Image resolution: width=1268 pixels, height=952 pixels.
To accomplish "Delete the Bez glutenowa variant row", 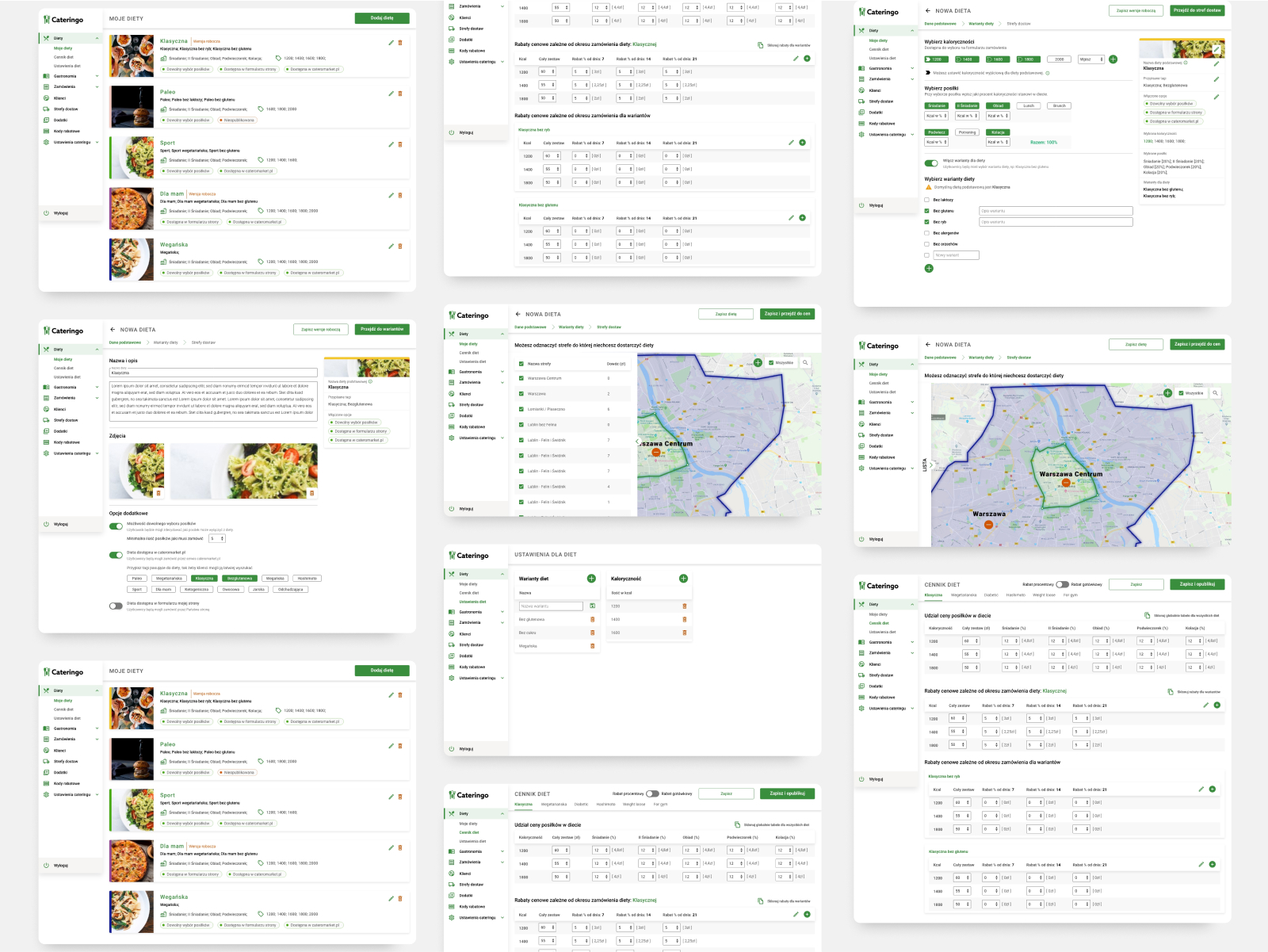I will (x=592, y=619).
